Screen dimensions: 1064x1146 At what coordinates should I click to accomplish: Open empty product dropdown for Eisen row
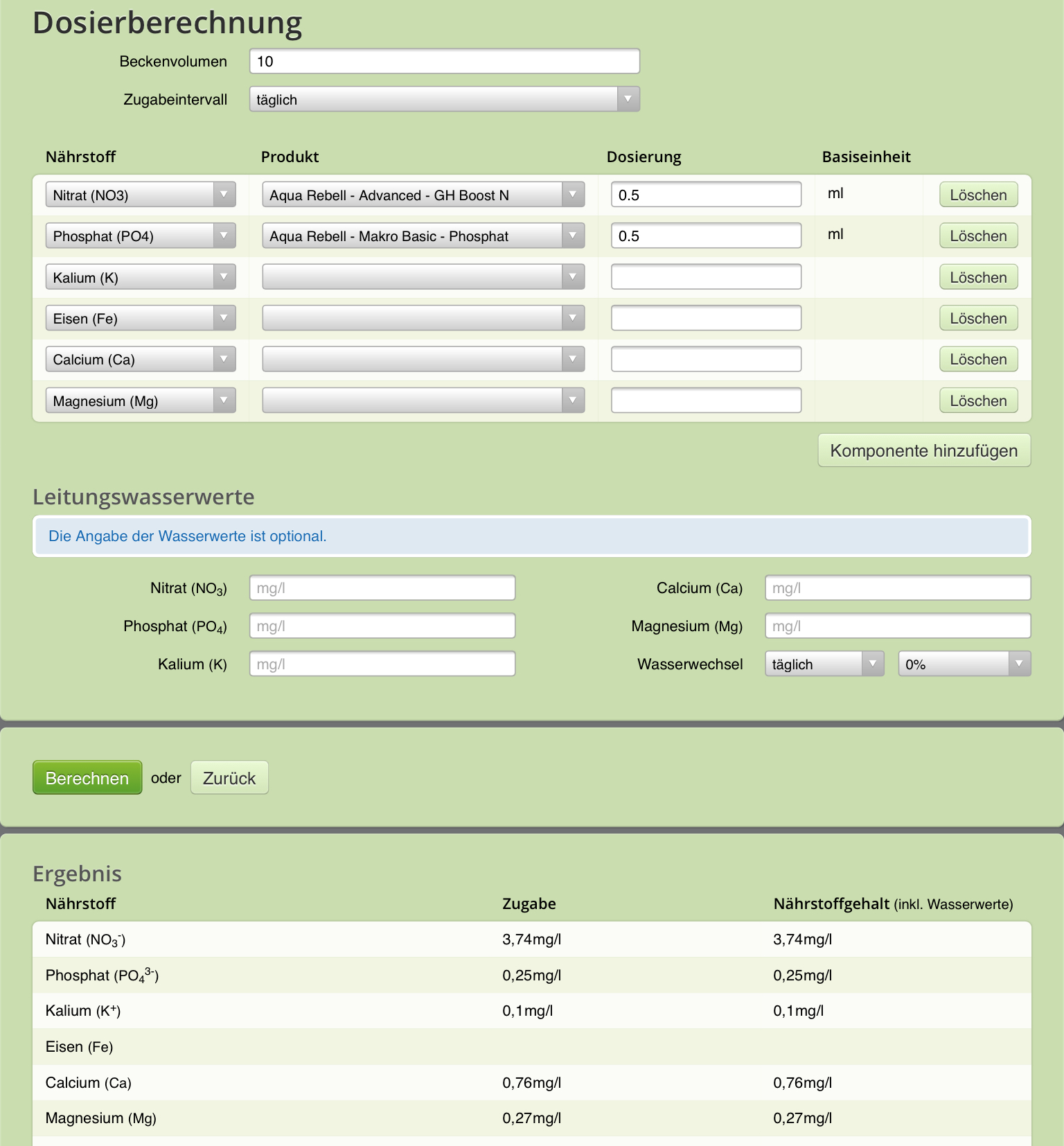tap(423, 318)
